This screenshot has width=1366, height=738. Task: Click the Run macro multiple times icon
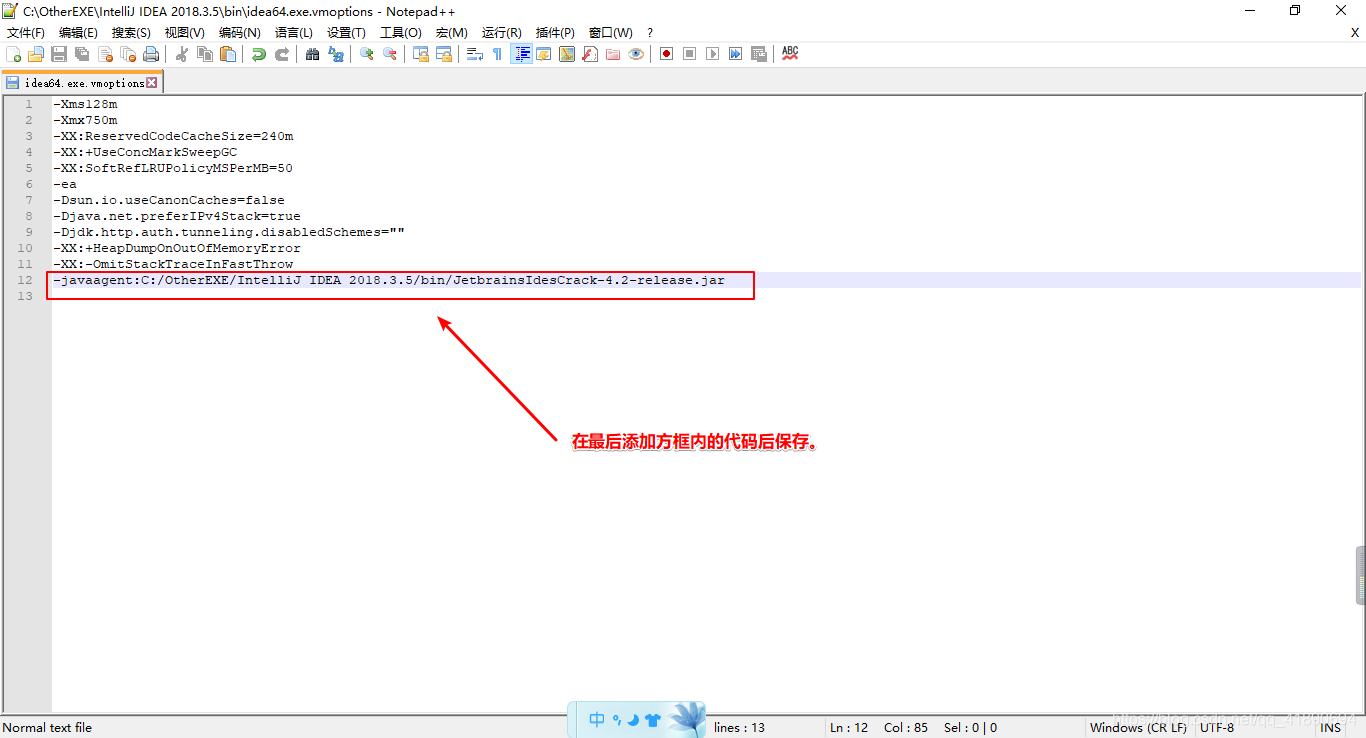[736, 54]
